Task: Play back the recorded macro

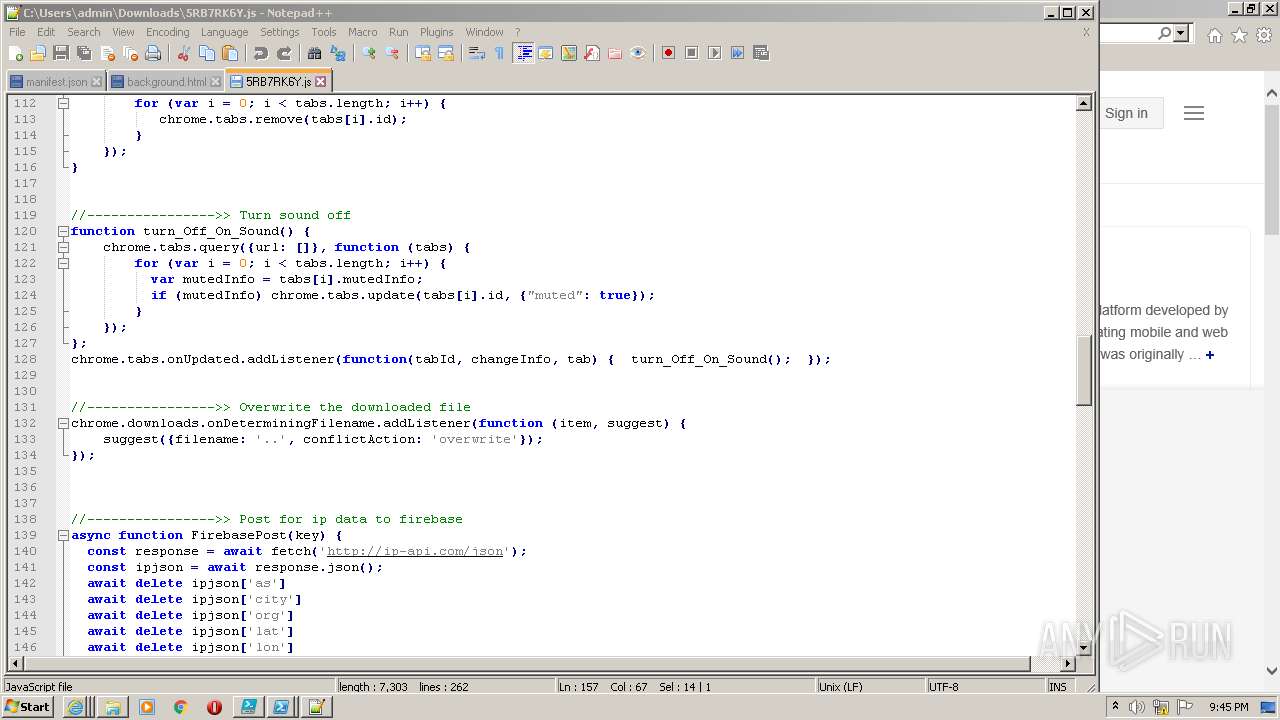Action: point(714,53)
